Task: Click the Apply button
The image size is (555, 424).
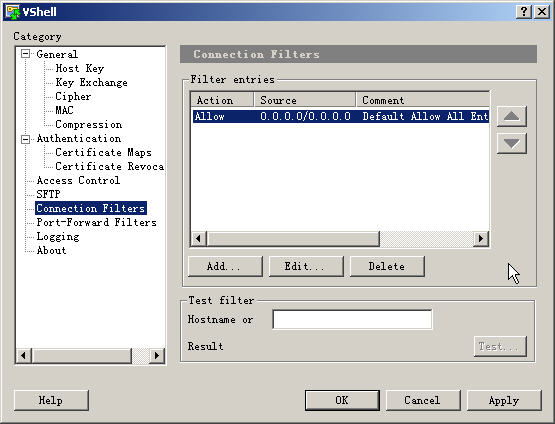Action: [x=504, y=400]
